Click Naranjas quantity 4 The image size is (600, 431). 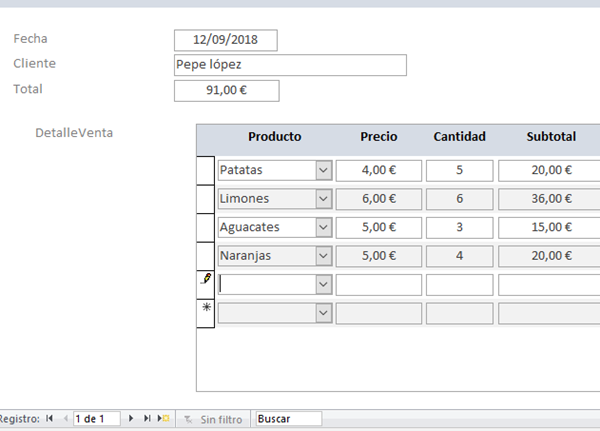(x=460, y=256)
